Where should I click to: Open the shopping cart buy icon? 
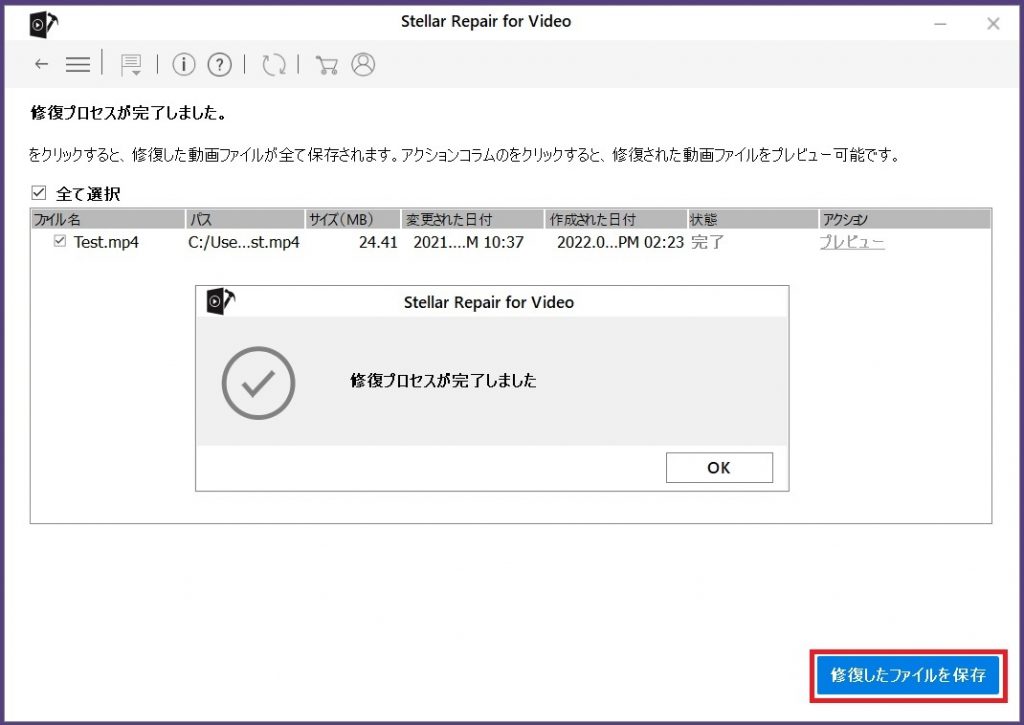(326, 65)
